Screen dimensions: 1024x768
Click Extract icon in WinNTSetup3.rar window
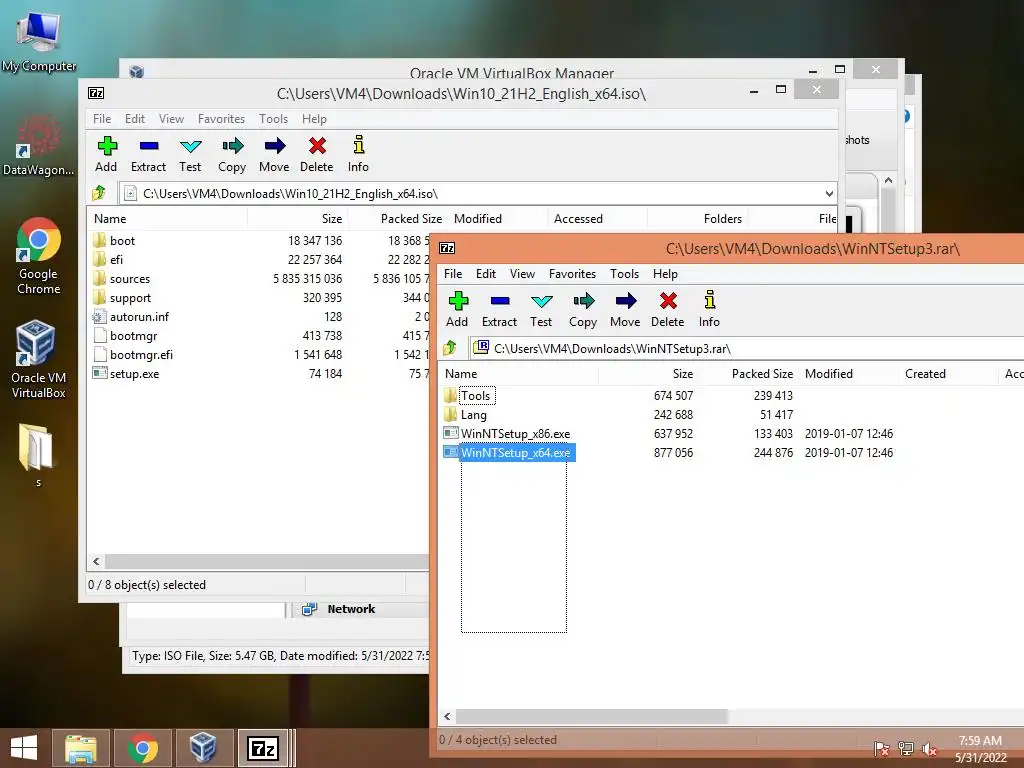pos(500,301)
